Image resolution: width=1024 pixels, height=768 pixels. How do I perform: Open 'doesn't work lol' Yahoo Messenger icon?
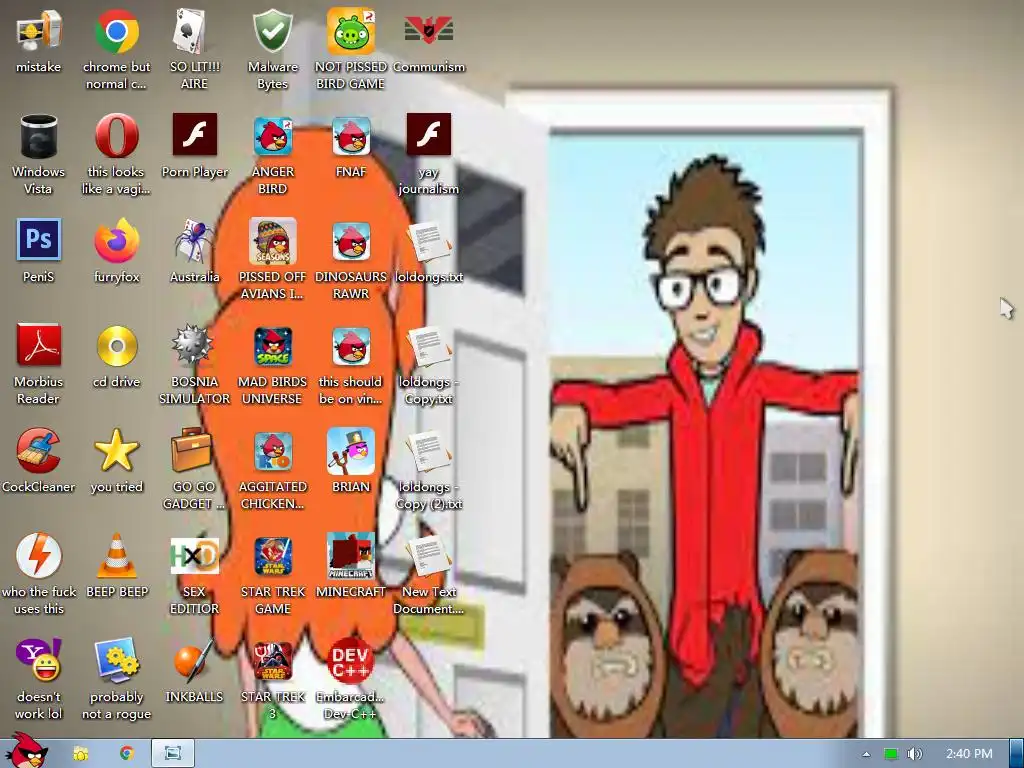[x=39, y=660]
